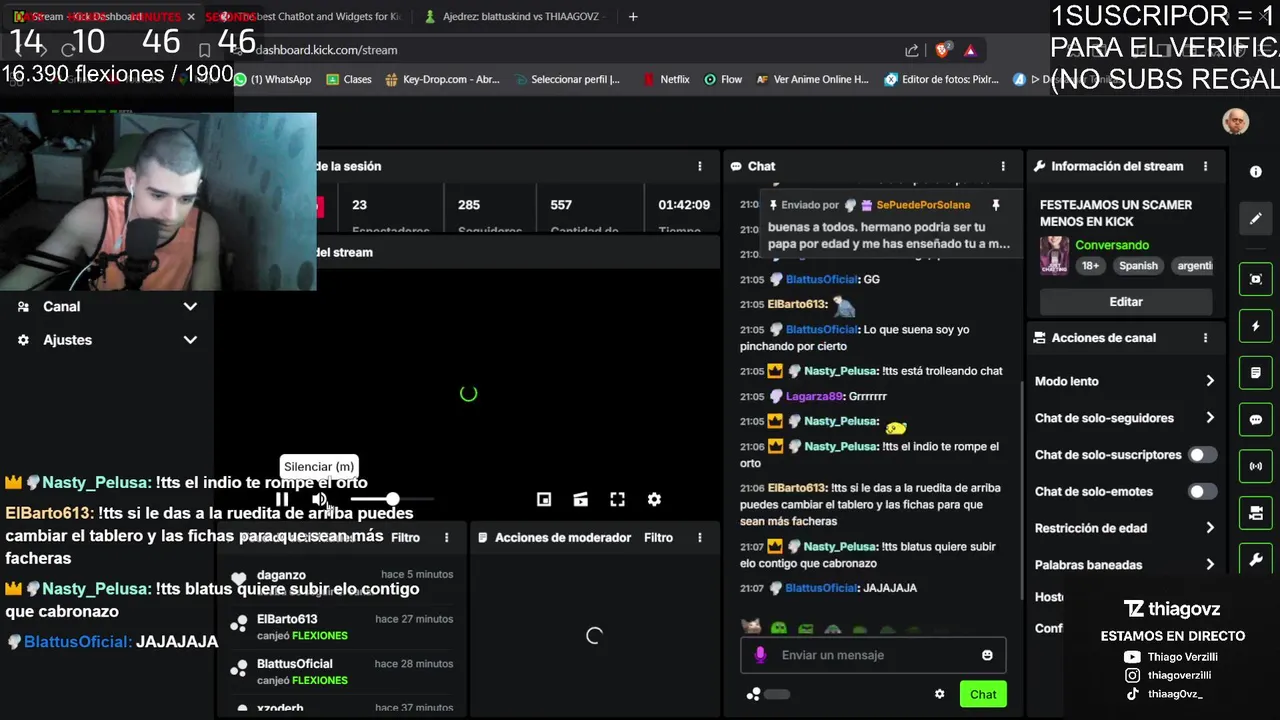1280x720 pixels.
Task: Click the Spanish language tag
Action: [1138, 266]
